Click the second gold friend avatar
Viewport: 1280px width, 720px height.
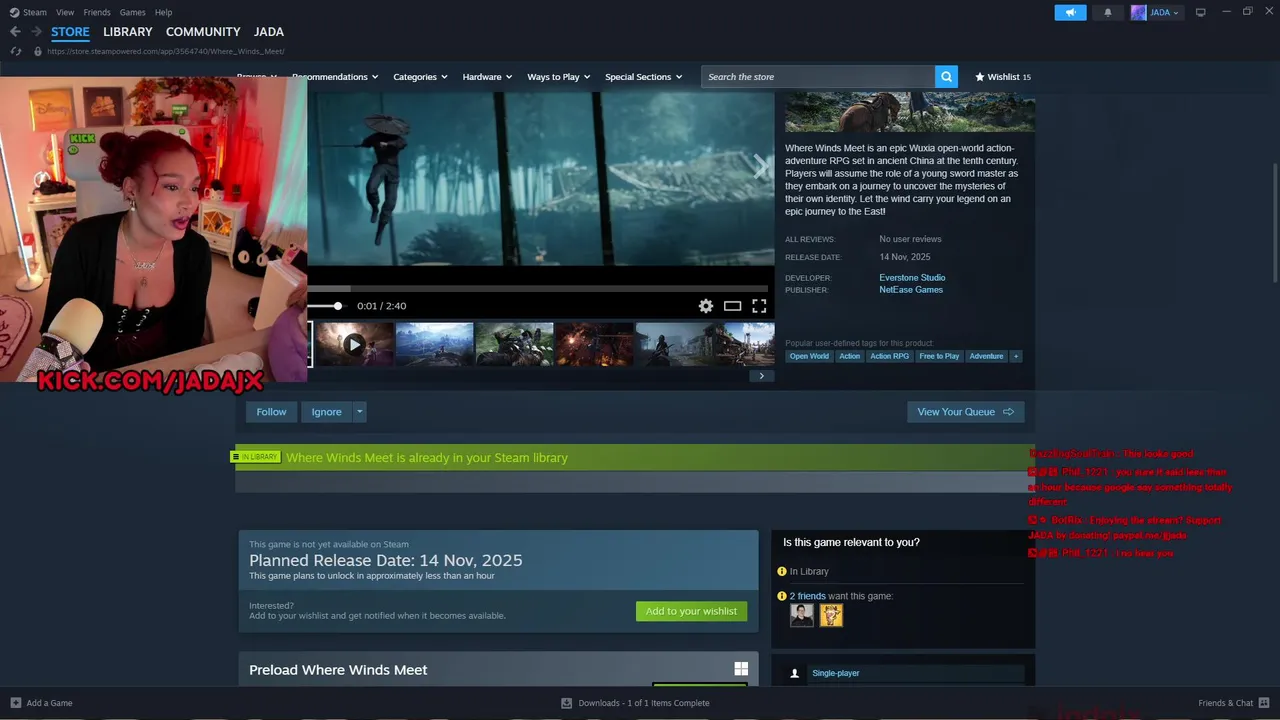pyautogui.click(x=831, y=615)
